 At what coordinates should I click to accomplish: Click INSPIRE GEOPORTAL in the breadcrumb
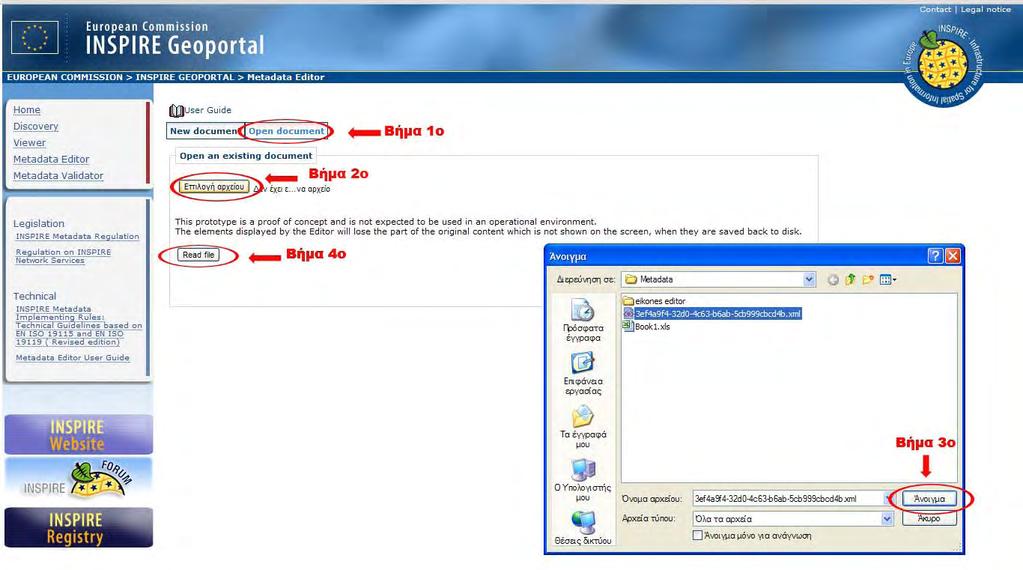coord(185,77)
